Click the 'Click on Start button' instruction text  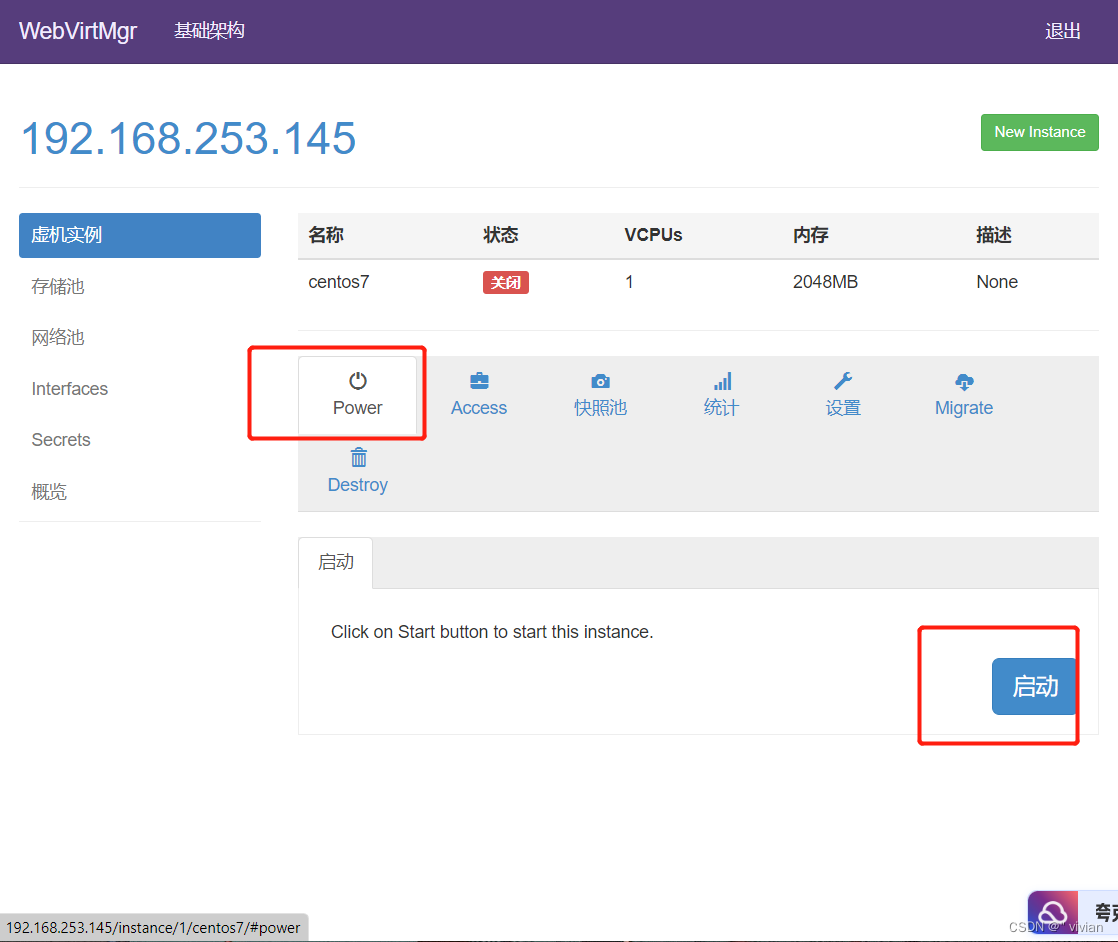coord(492,633)
